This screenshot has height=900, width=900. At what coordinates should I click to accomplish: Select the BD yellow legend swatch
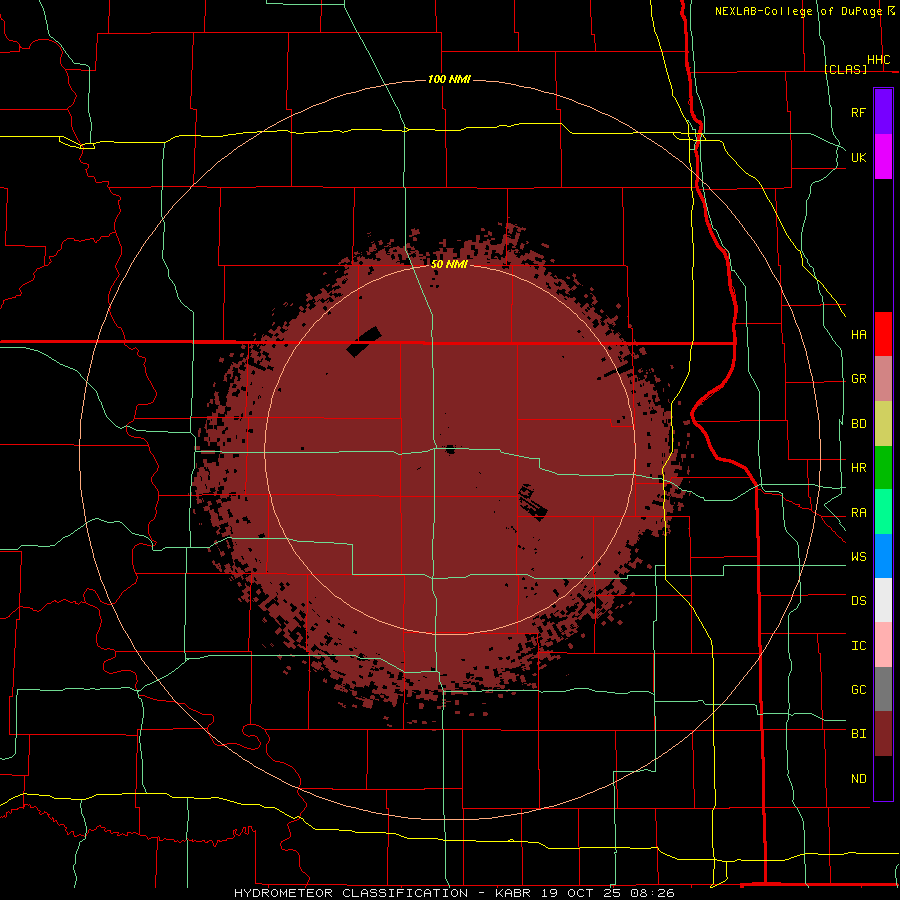[883, 424]
